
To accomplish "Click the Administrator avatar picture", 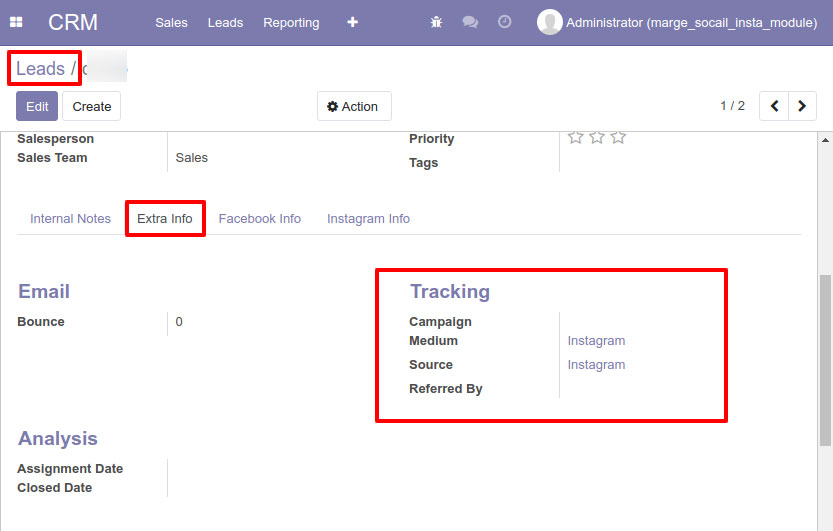I will 549,22.
